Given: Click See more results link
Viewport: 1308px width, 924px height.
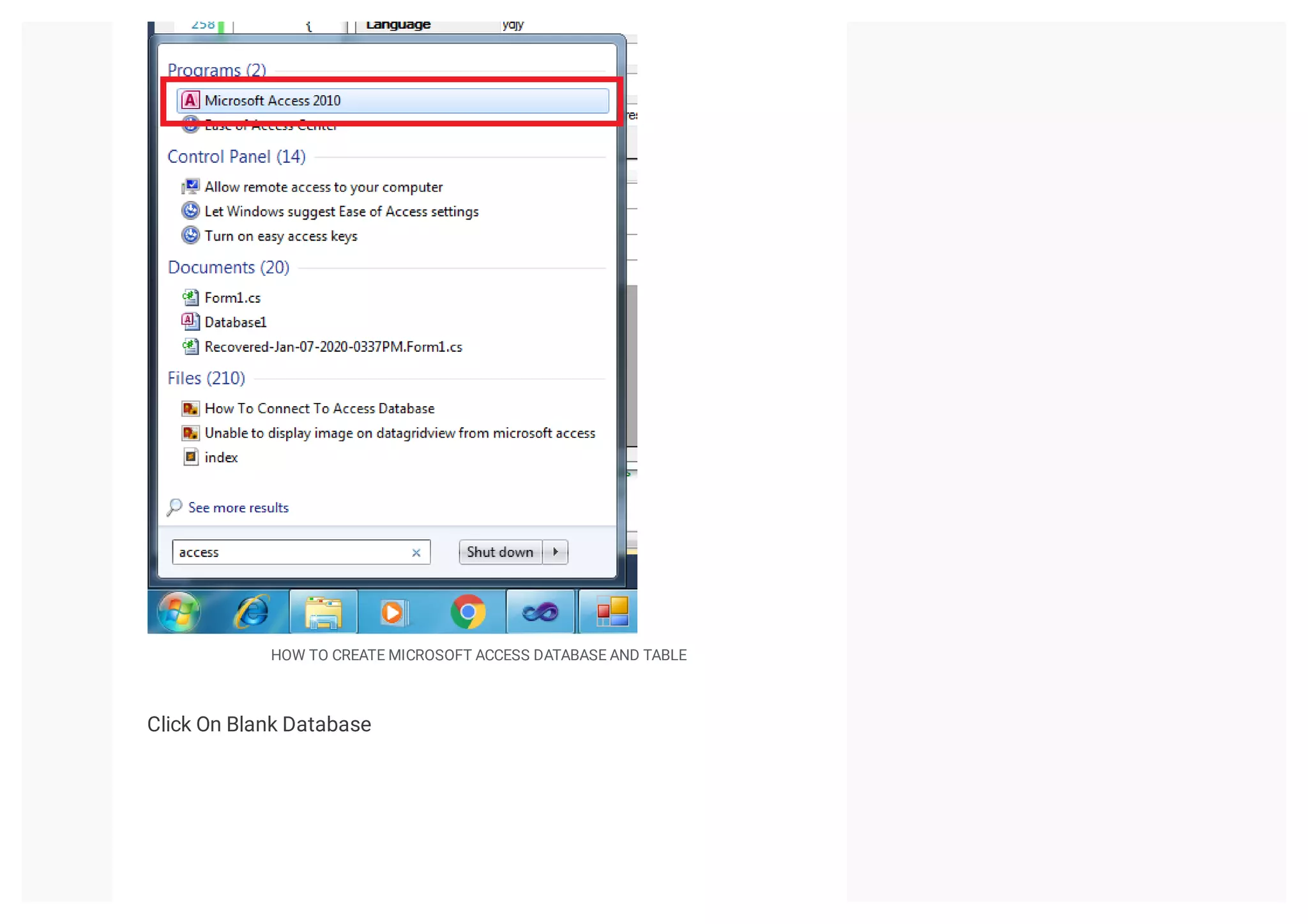Looking at the screenshot, I should click(x=238, y=508).
